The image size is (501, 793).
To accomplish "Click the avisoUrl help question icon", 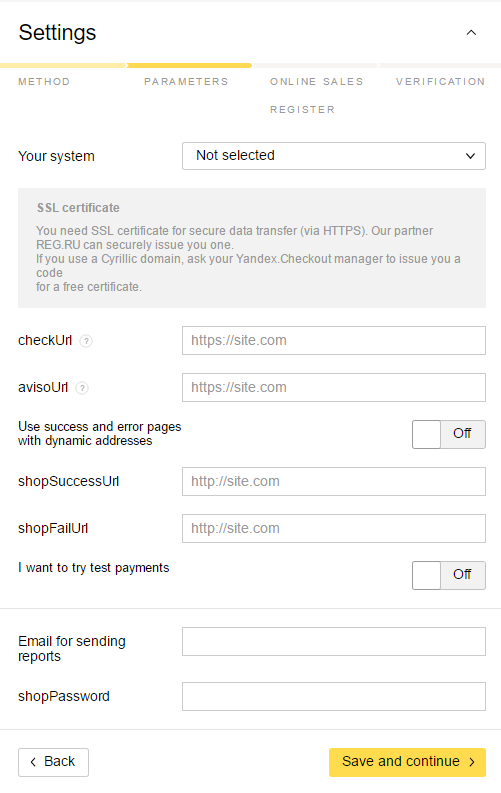I will click(82, 388).
